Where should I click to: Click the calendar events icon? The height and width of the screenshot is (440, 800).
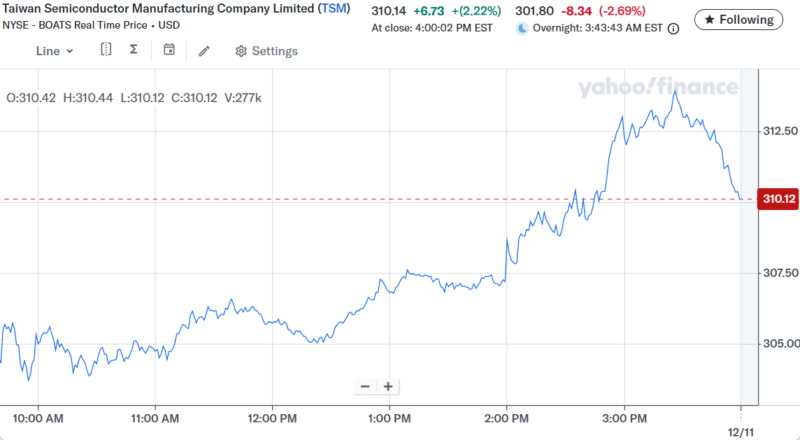pos(169,50)
